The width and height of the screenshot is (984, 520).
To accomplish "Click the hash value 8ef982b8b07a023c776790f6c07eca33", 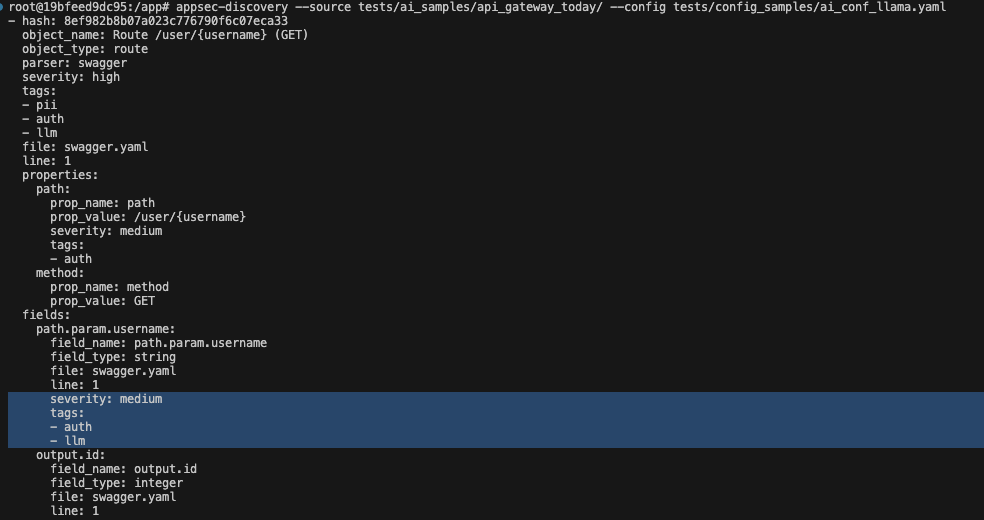I will click(x=176, y=21).
